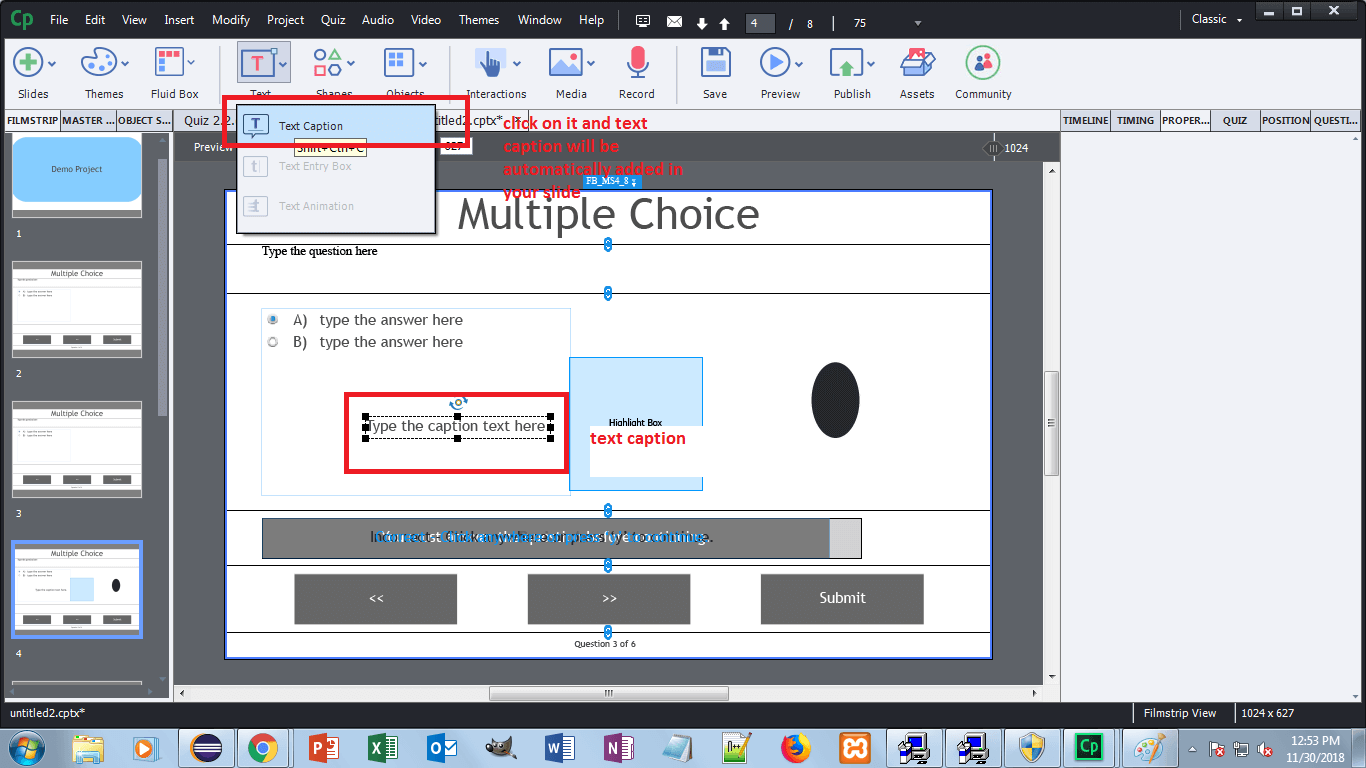Open XAMPP from taskbar
Image resolution: width=1366 pixels, height=768 pixels.
(854, 747)
